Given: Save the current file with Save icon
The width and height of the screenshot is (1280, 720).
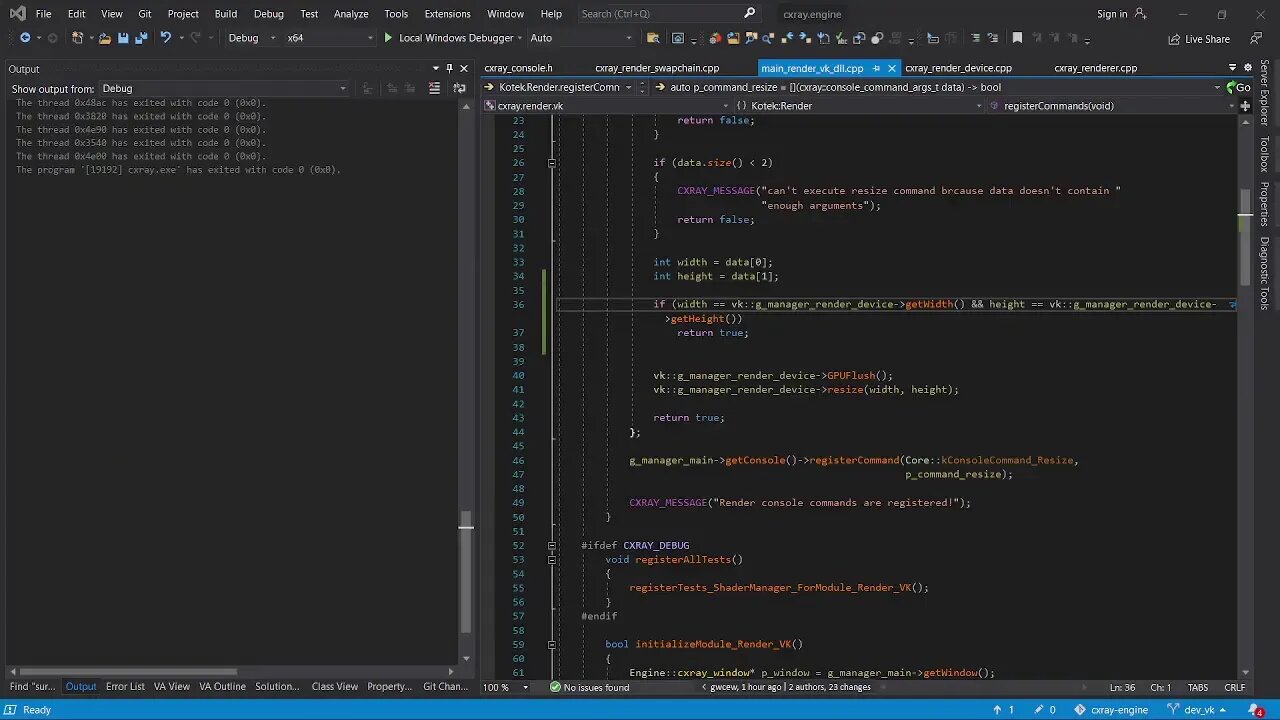Looking at the screenshot, I should pos(123,38).
